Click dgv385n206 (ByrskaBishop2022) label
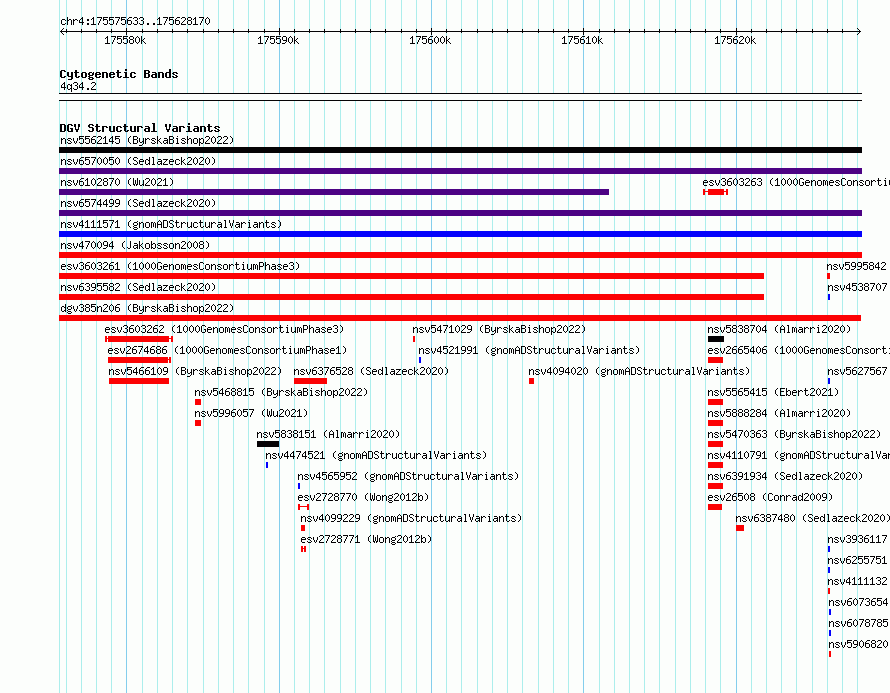This screenshot has width=890, height=693. 147,308
